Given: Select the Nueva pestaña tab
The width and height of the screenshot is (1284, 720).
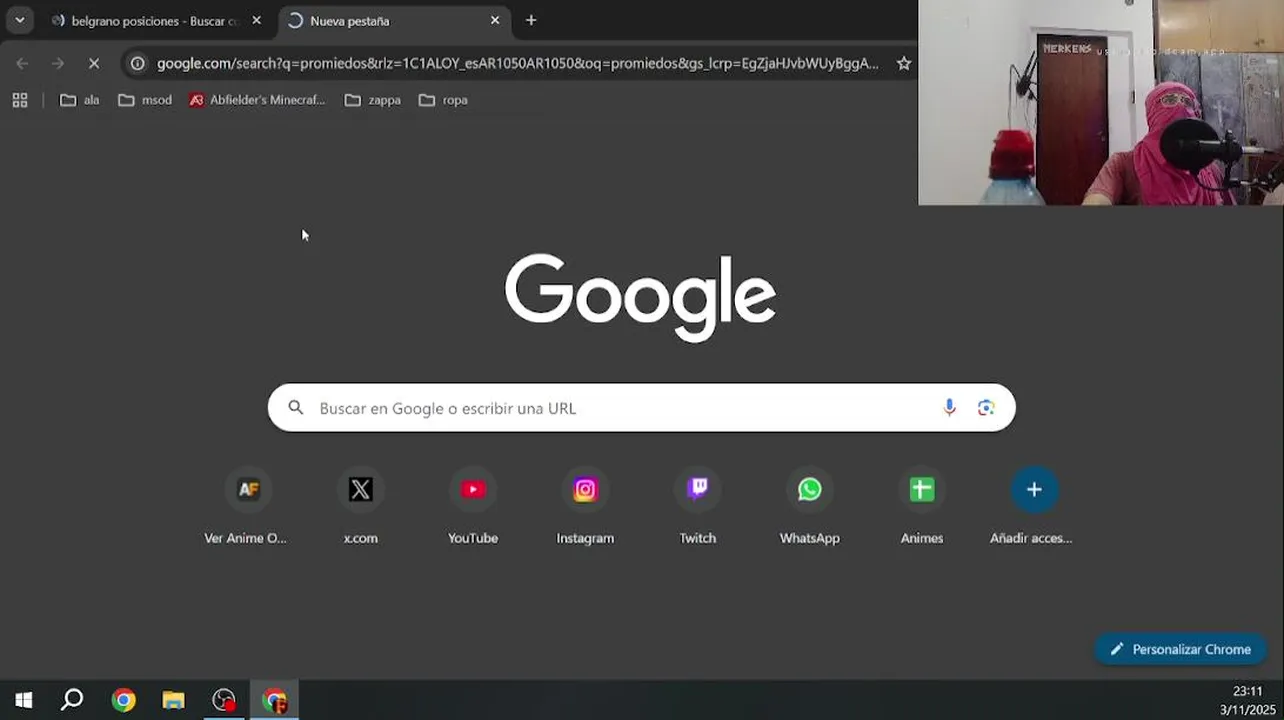Looking at the screenshot, I should point(395,20).
